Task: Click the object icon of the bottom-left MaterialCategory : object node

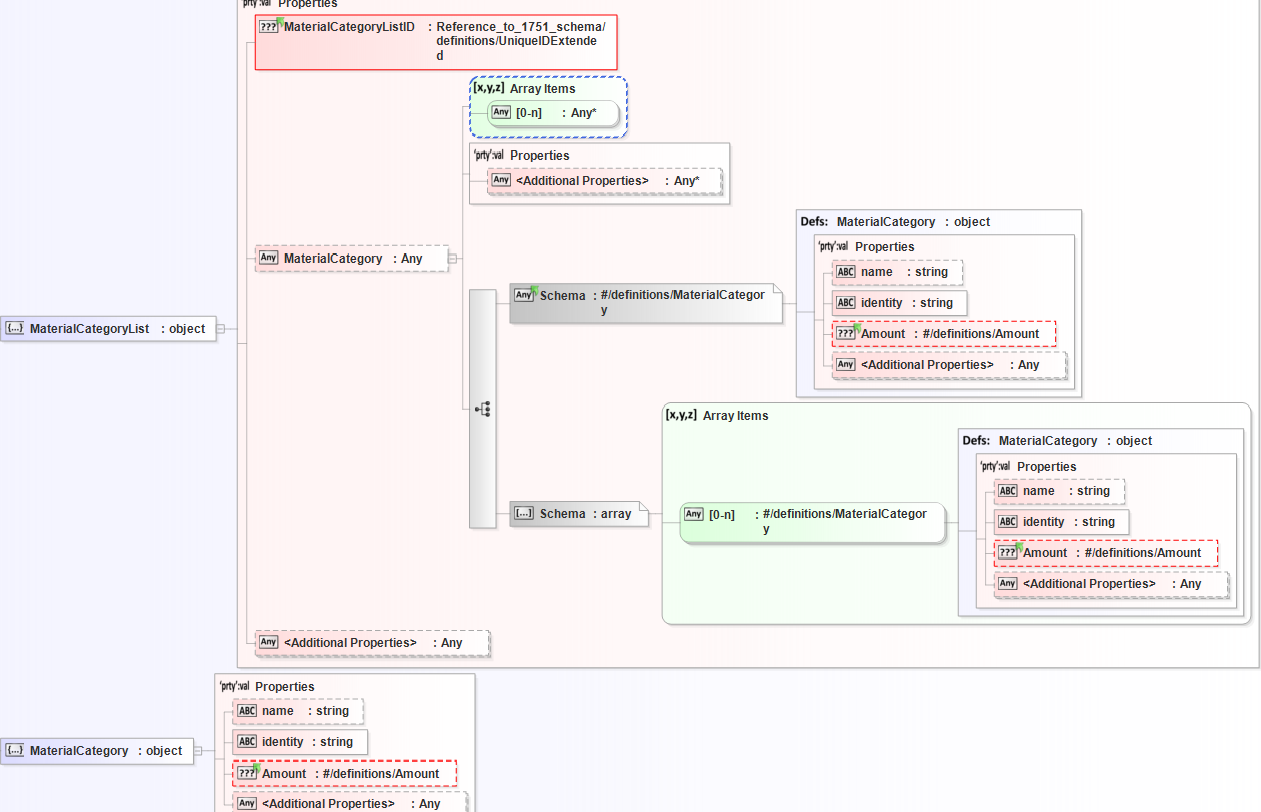Action: coord(15,751)
